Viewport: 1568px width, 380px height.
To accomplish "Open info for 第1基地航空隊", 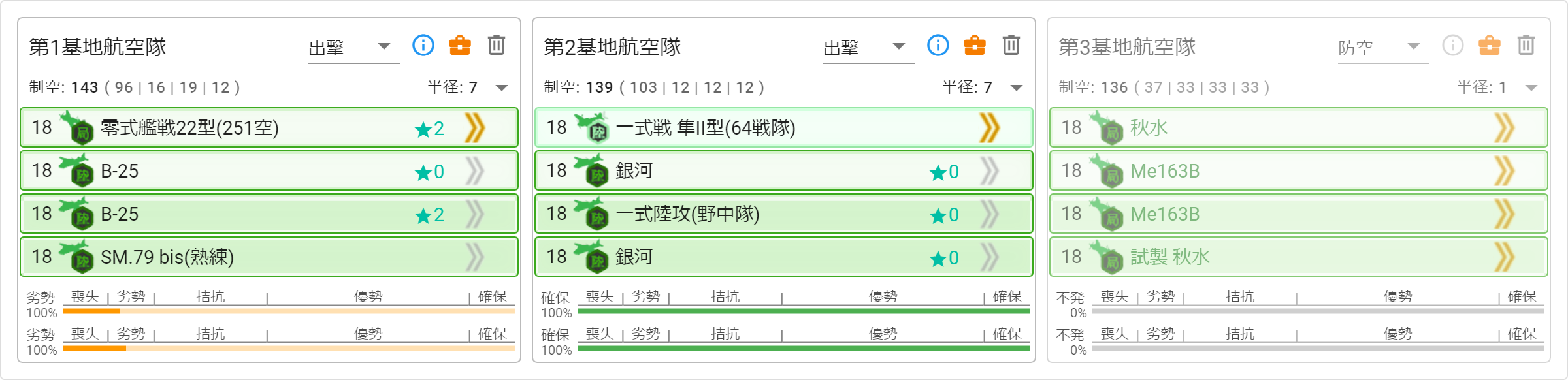I will coord(423,45).
